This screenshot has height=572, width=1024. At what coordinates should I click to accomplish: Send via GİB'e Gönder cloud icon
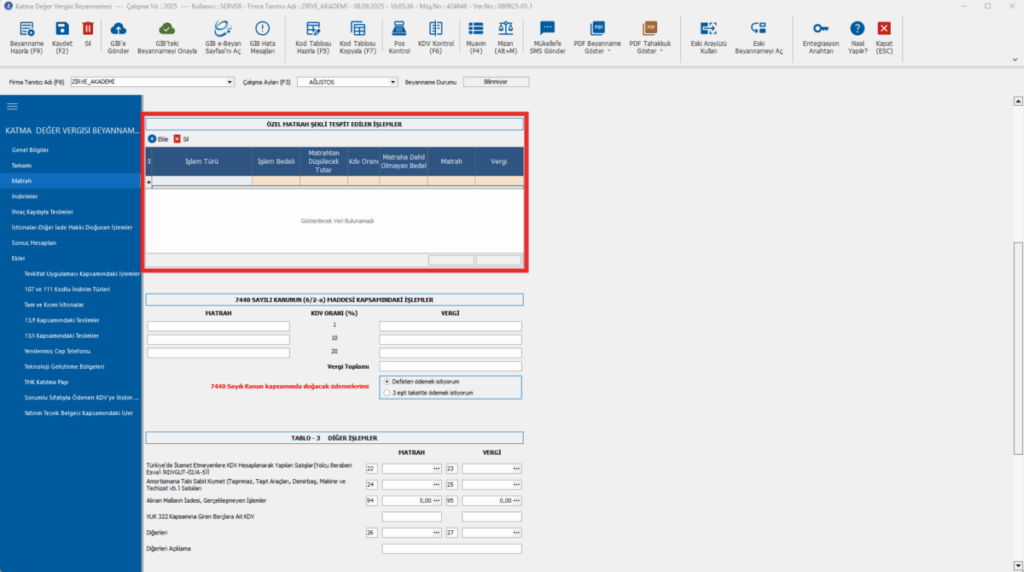coord(118,29)
